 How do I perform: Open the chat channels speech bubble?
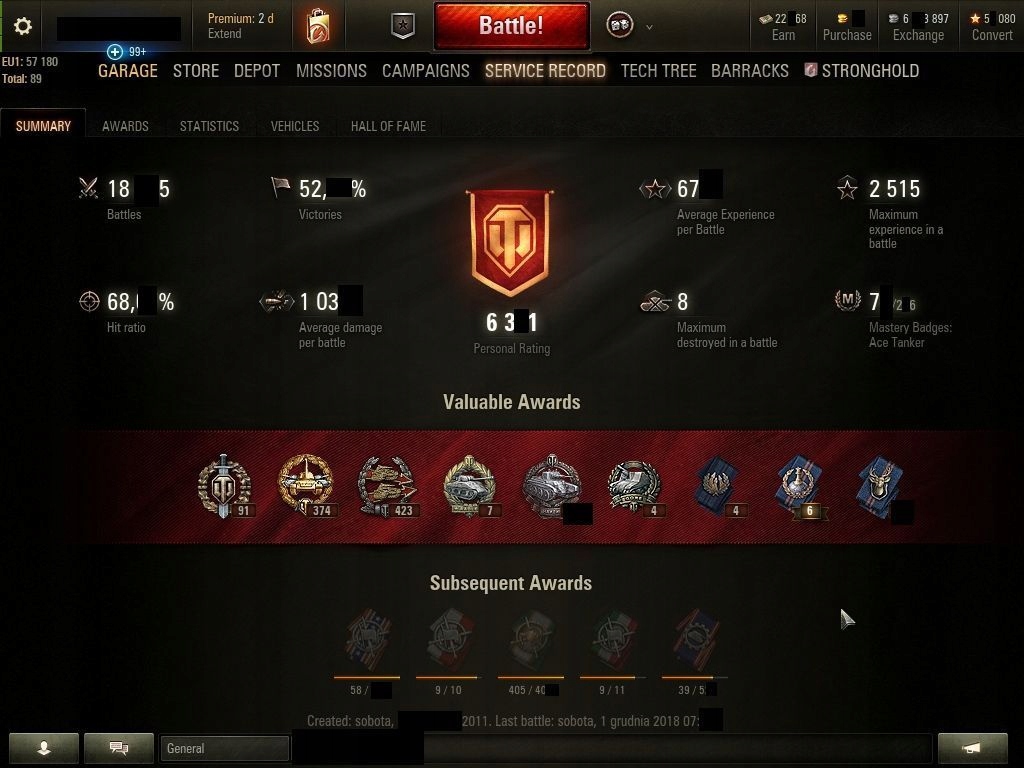119,748
